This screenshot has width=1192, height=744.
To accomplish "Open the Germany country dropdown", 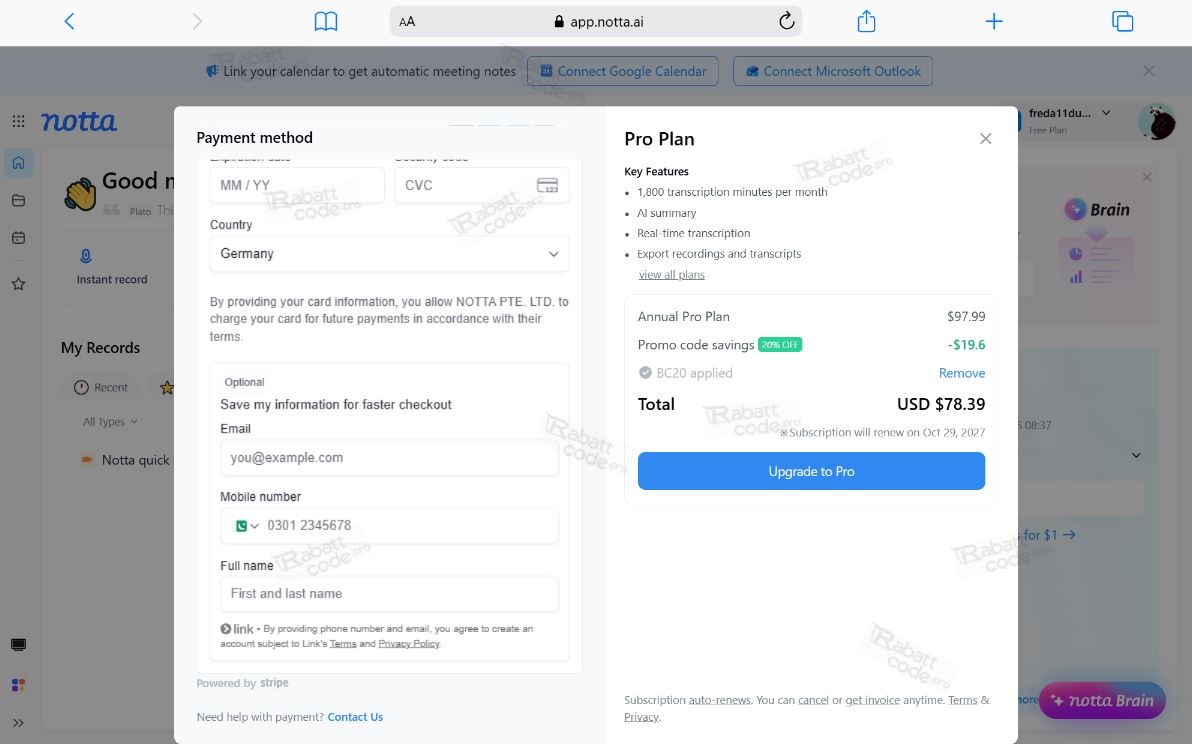I will click(x=389, y=254).
